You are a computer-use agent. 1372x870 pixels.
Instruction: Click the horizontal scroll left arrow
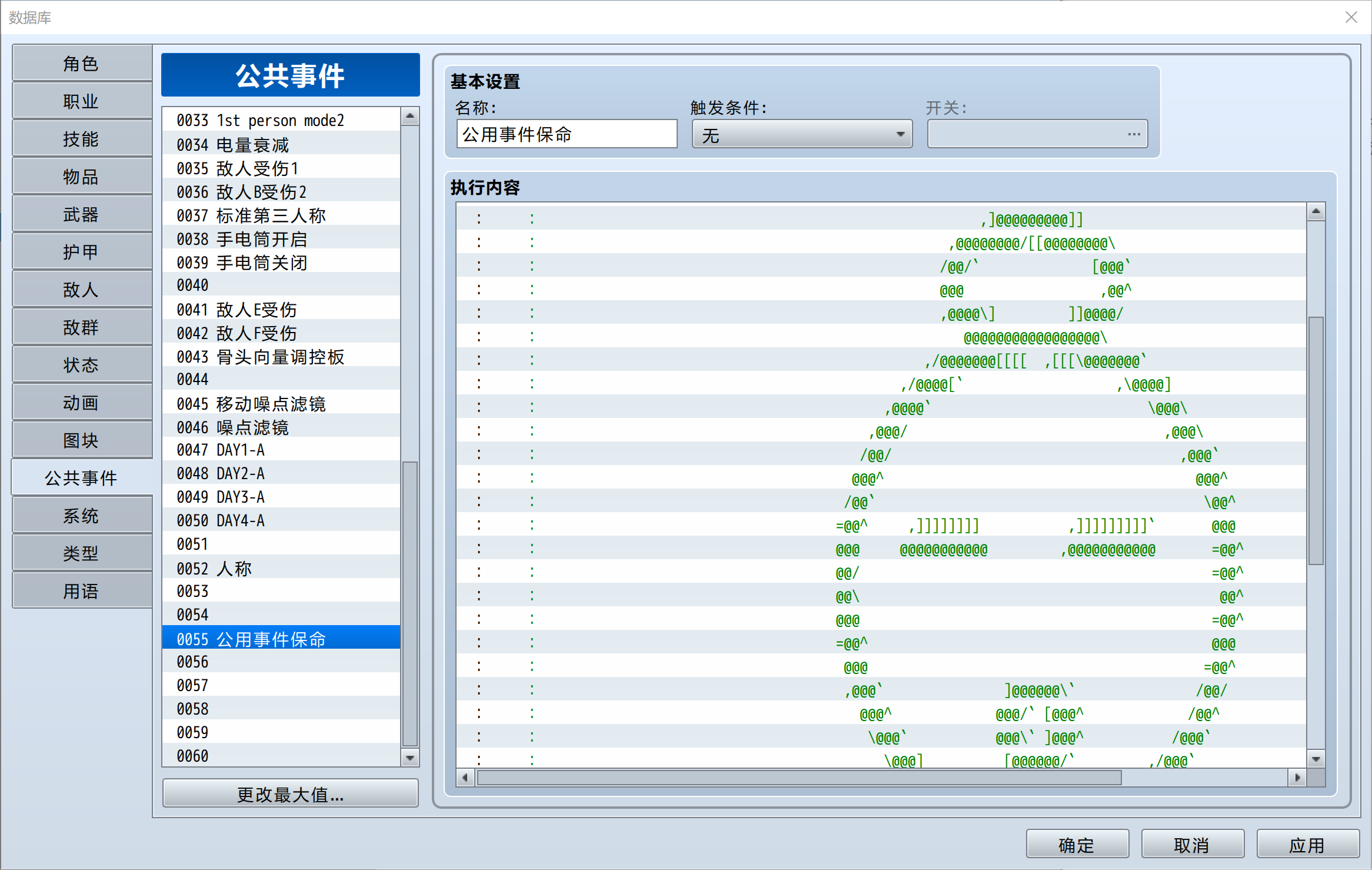[465, 778]
